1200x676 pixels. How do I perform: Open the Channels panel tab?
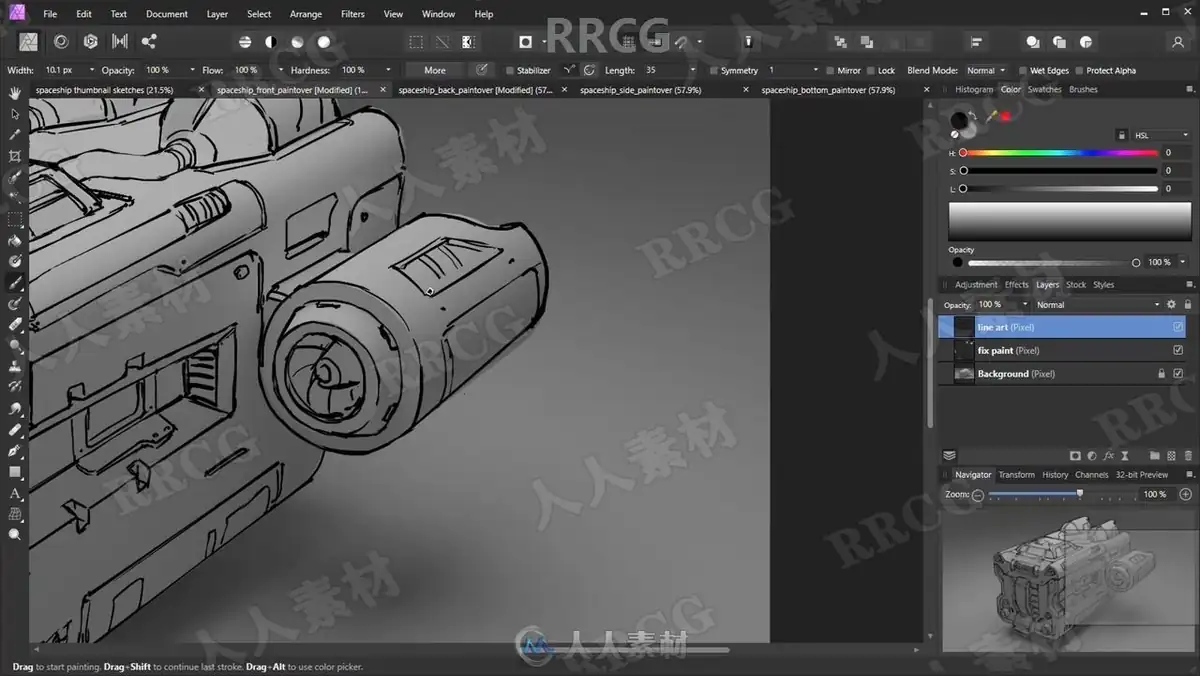pyautogui.click(x=1091, y=475)
